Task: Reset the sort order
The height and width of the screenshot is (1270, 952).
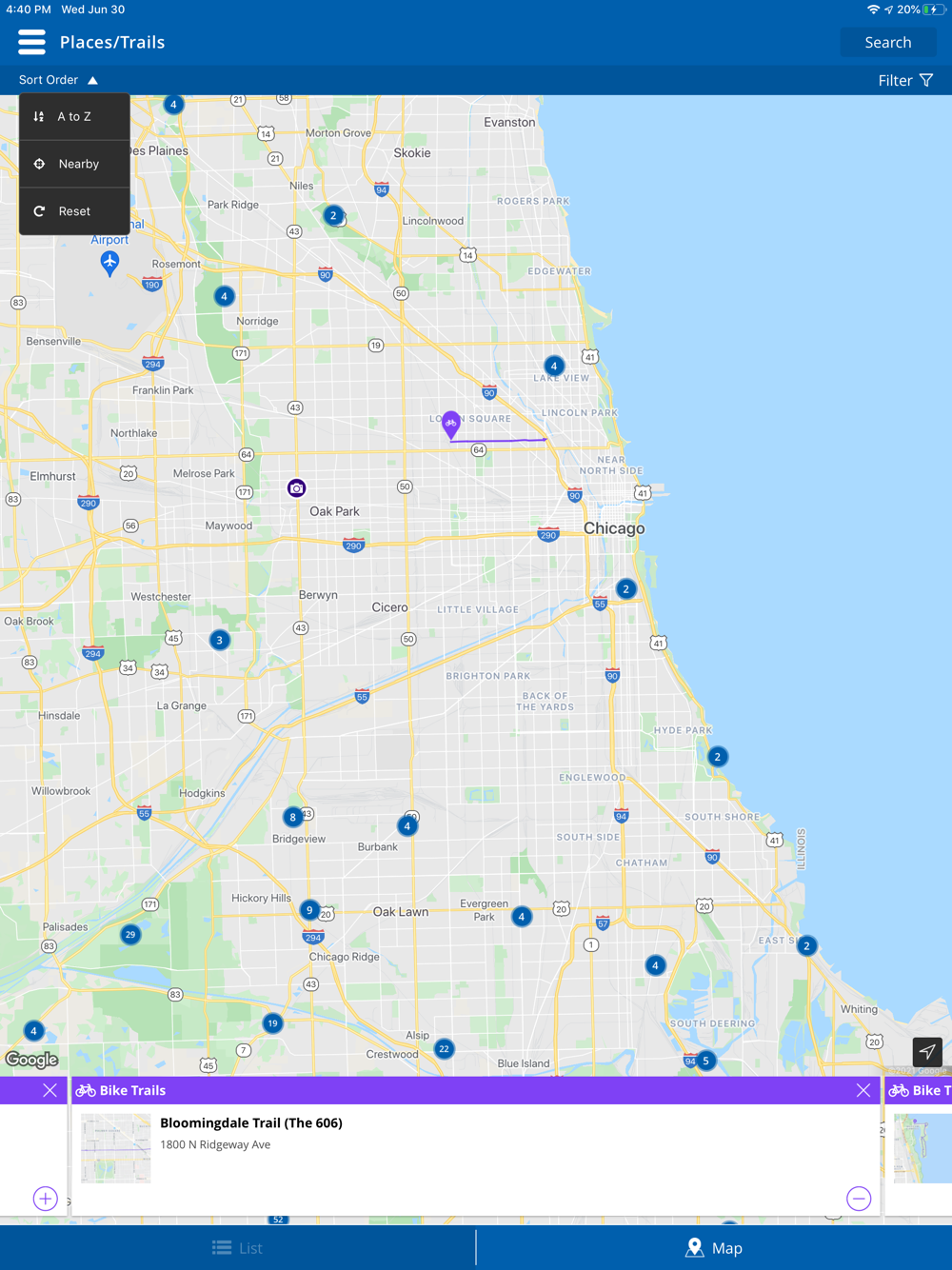Action: [x=74, y=211]
